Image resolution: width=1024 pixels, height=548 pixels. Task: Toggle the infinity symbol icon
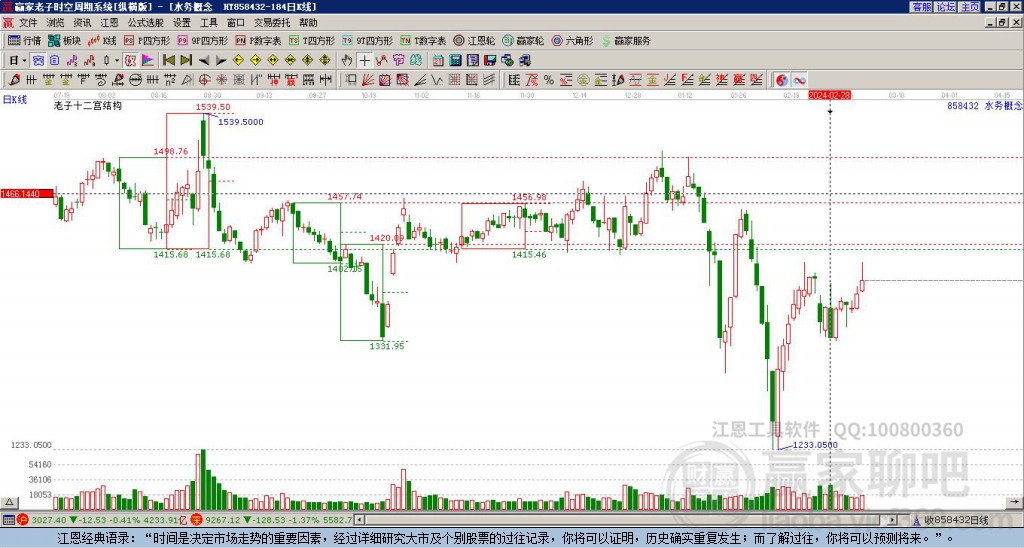pos(799,80)
